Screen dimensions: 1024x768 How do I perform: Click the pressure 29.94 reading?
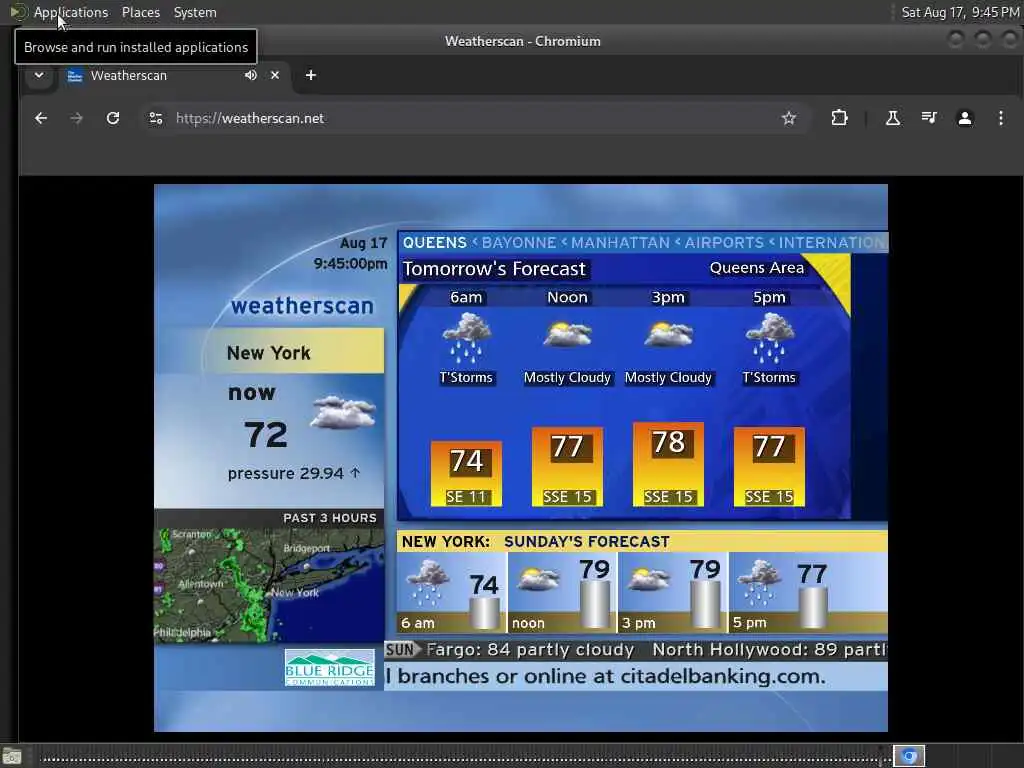click(x=294, y=473)
